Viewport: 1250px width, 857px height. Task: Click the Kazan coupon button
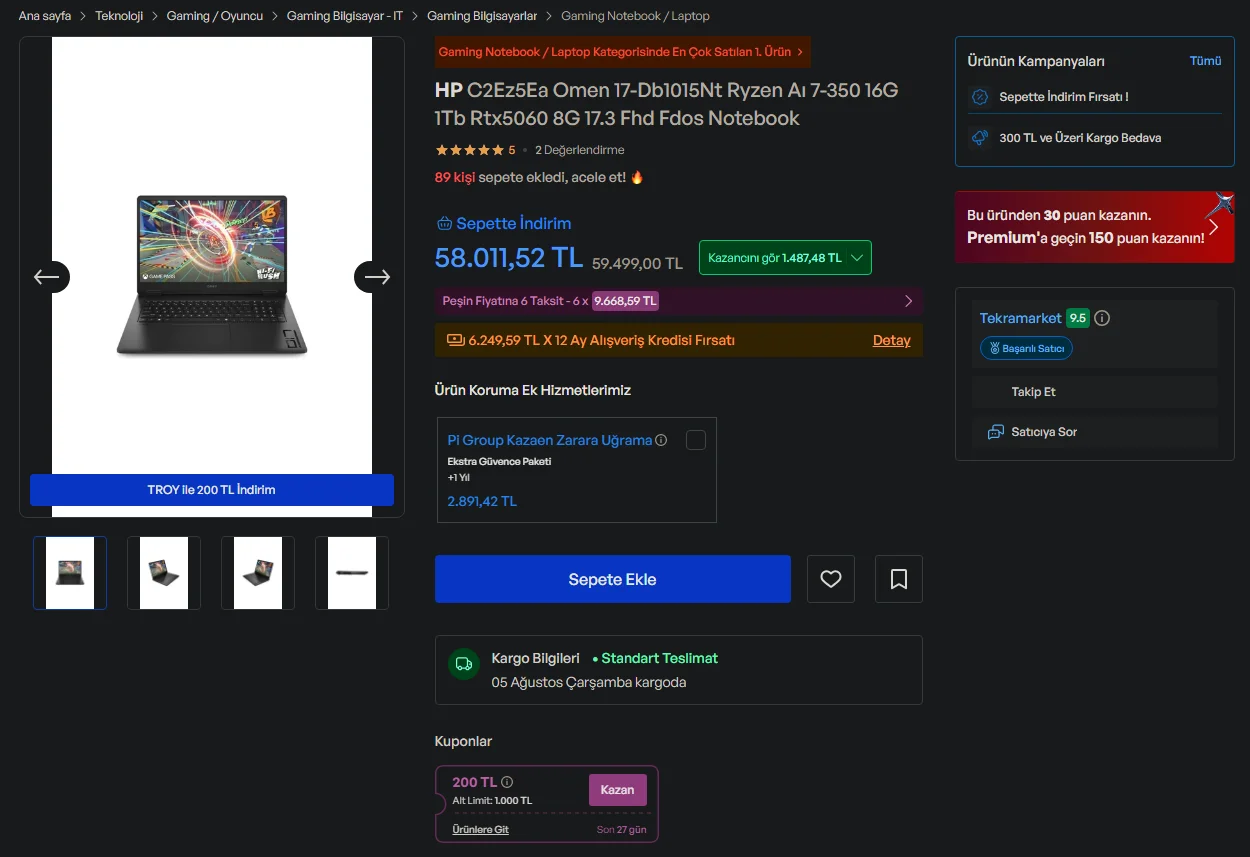(x=617, y=790)
